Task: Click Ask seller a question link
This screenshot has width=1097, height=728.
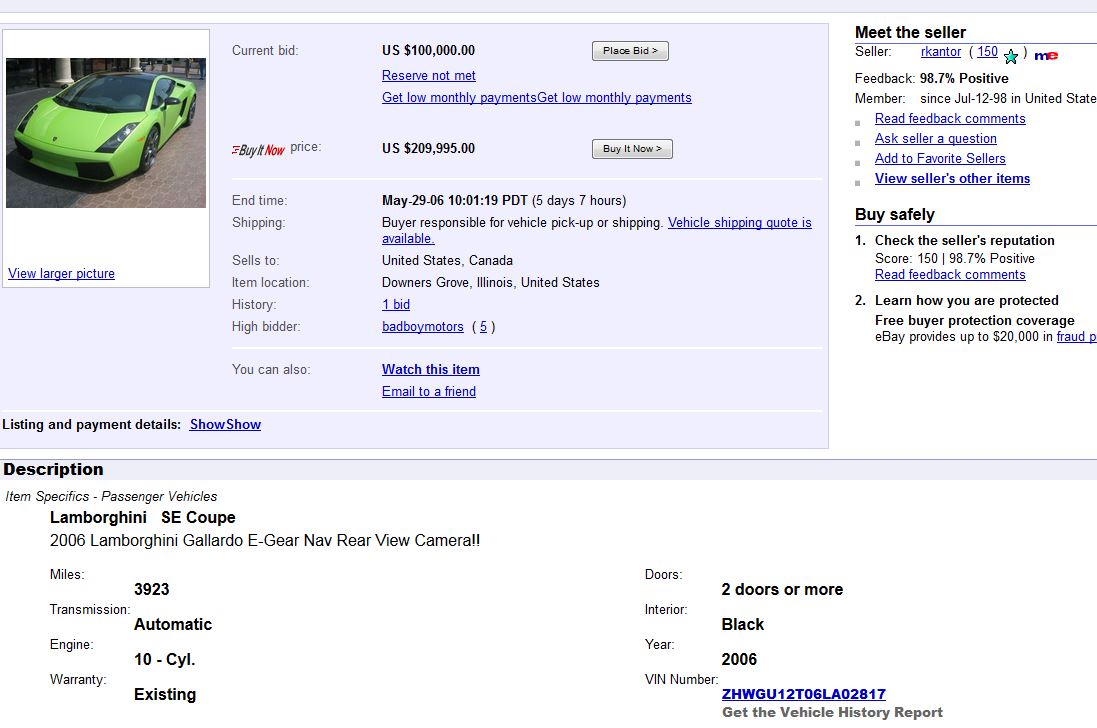Action: tap(935, 138)
